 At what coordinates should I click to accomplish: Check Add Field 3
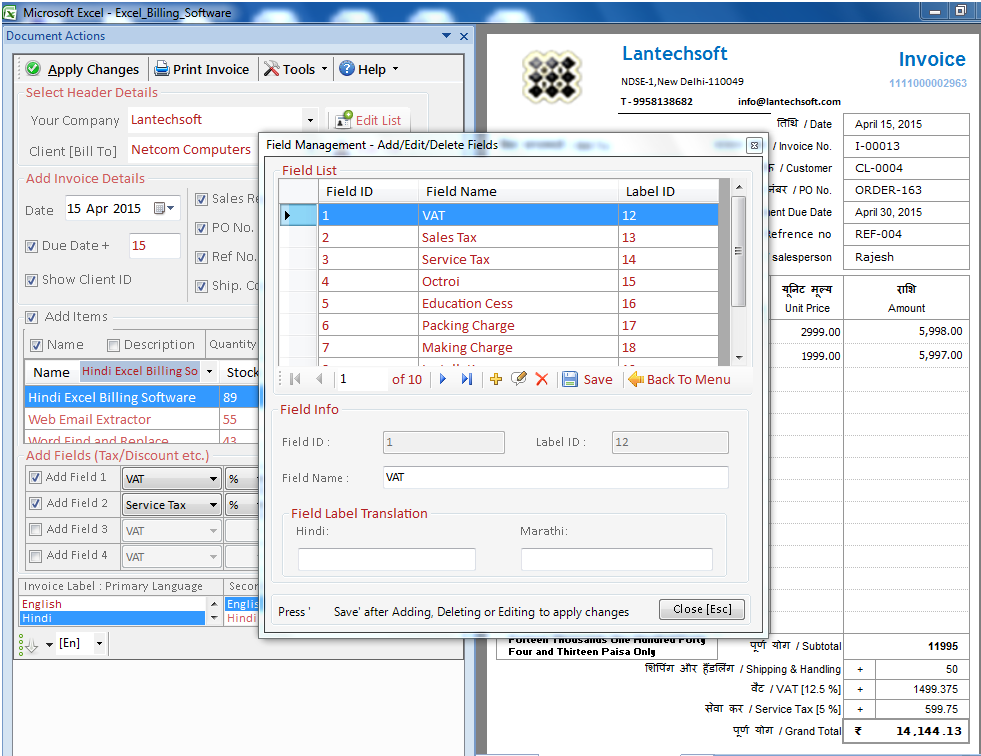[36, 529]
